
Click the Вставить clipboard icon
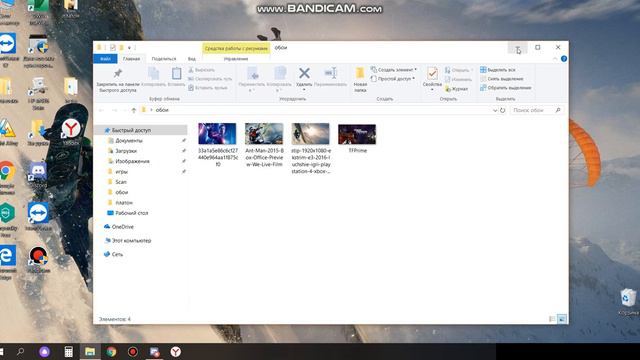tap(176, 74)
